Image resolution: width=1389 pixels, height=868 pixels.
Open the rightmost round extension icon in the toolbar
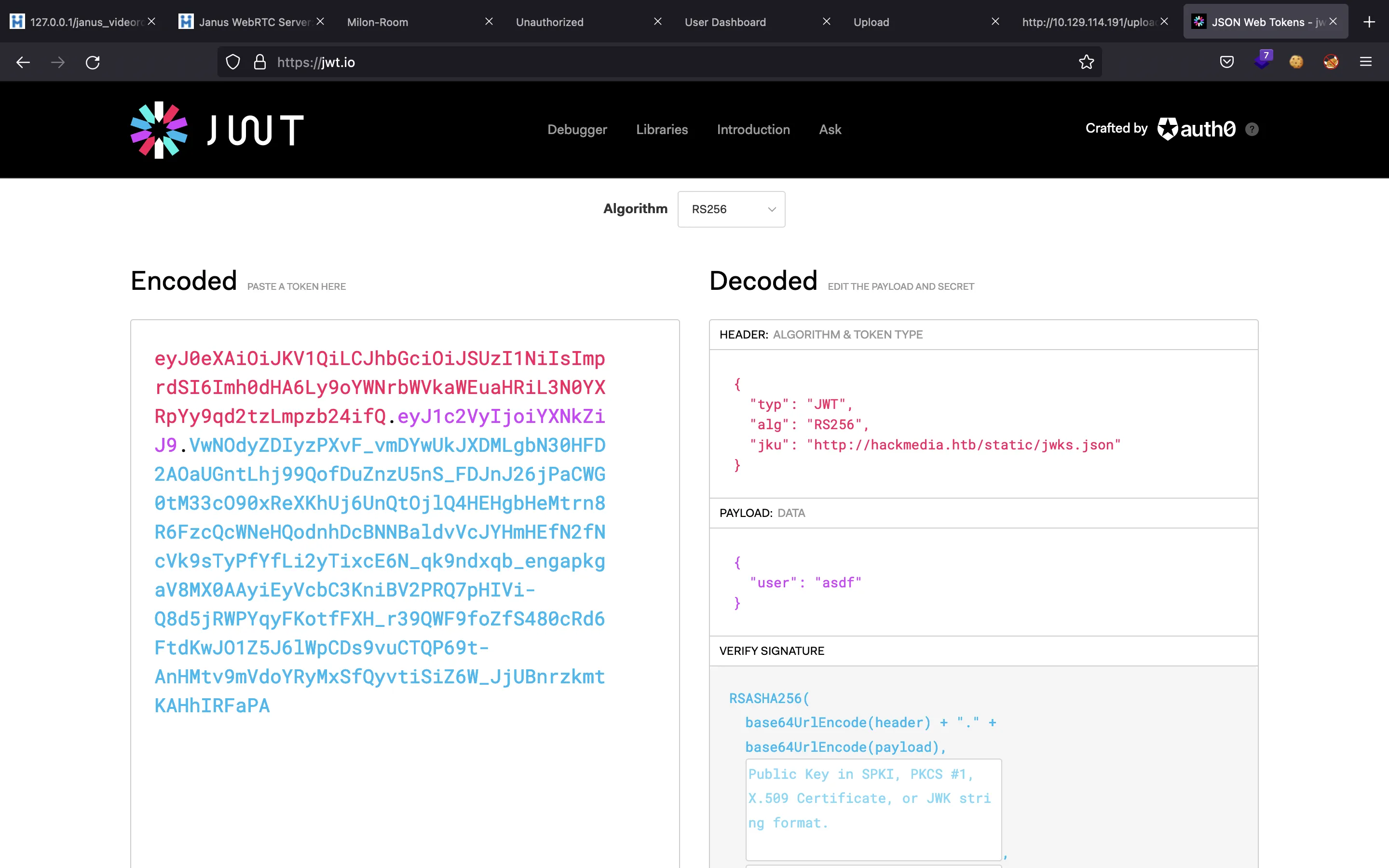tap(1331, 62)
